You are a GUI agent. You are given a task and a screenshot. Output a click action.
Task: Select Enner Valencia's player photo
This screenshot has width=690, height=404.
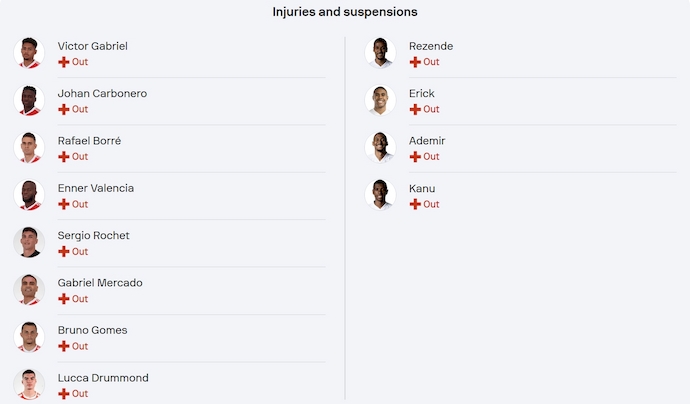point(29,195)
